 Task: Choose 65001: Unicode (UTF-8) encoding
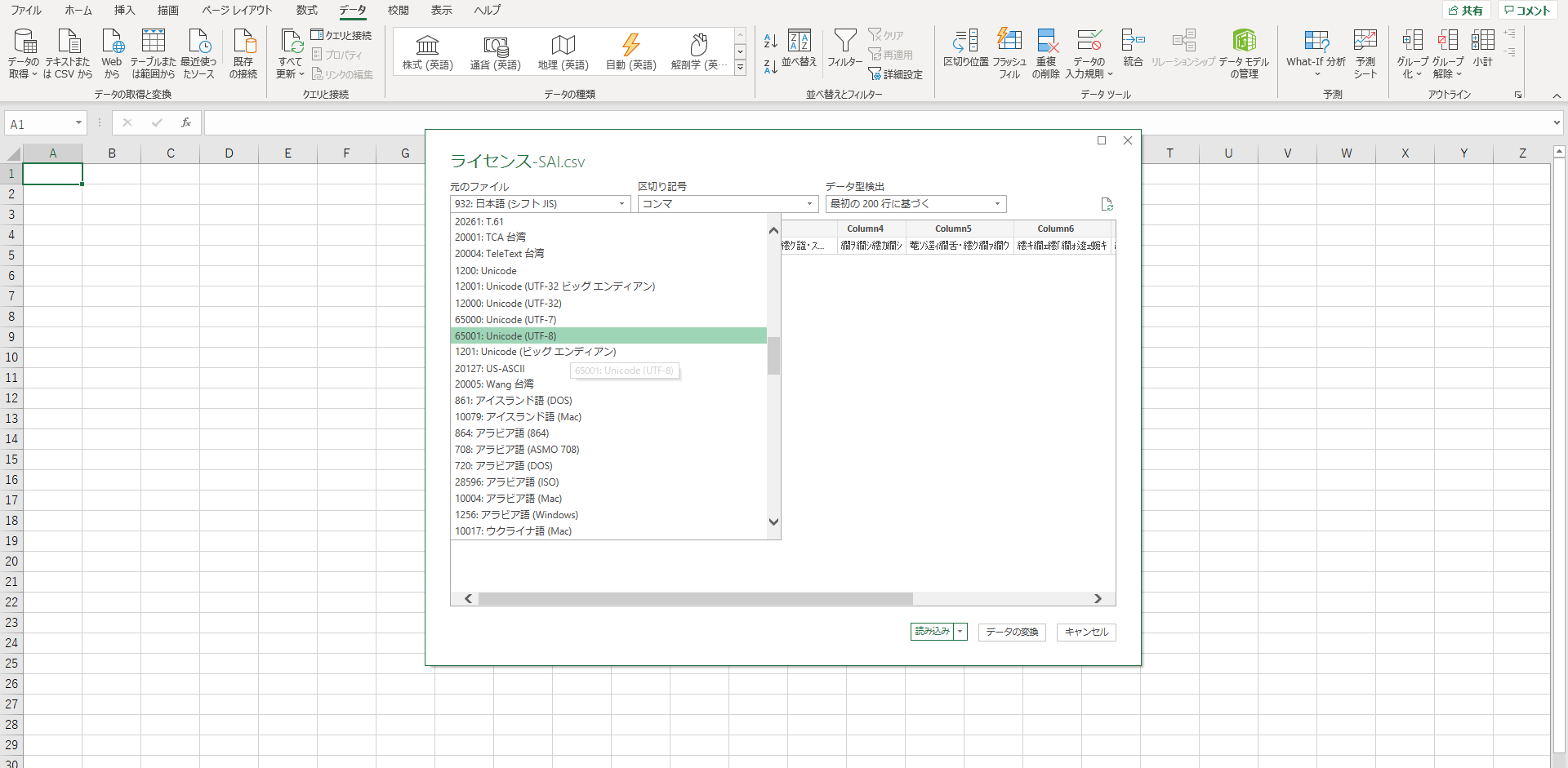point(506,336)
